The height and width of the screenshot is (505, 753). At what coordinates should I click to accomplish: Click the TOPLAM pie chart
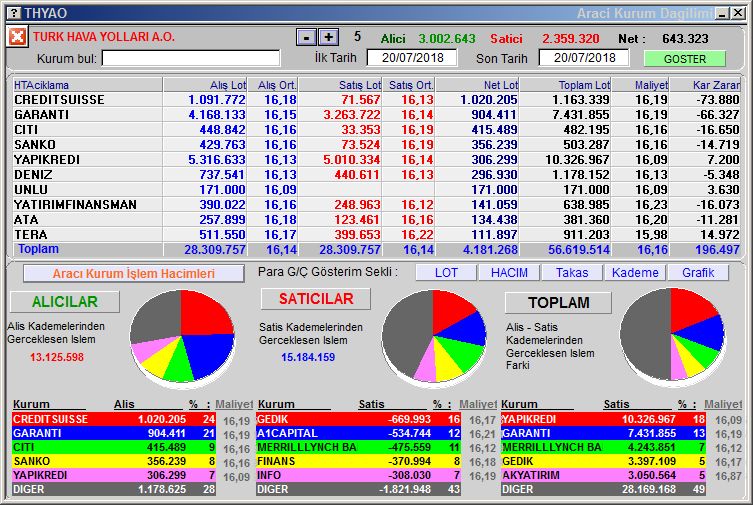coord(672,335)
